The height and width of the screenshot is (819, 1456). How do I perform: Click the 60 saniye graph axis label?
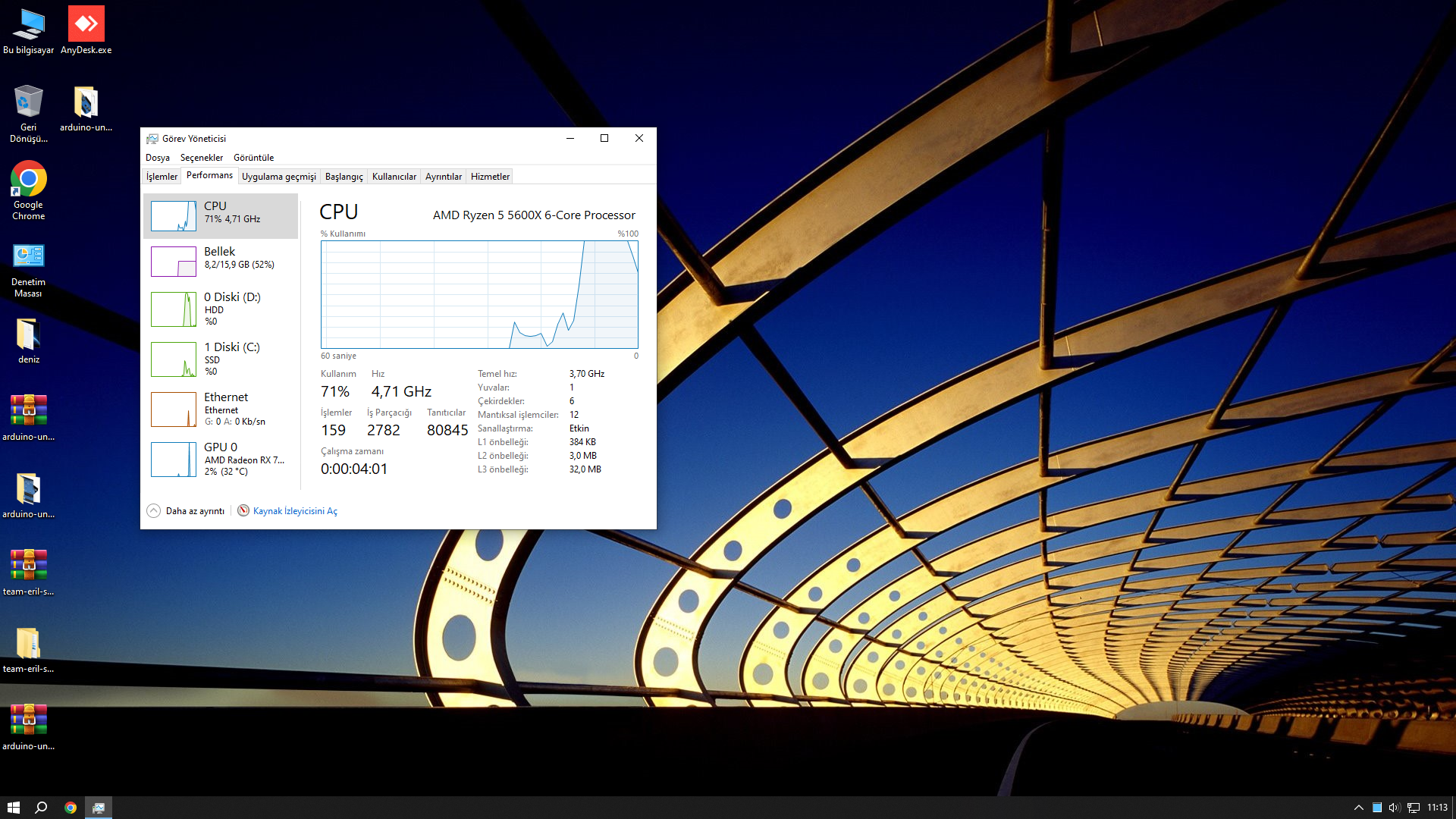pyautogui.click(x=338, y=356)
